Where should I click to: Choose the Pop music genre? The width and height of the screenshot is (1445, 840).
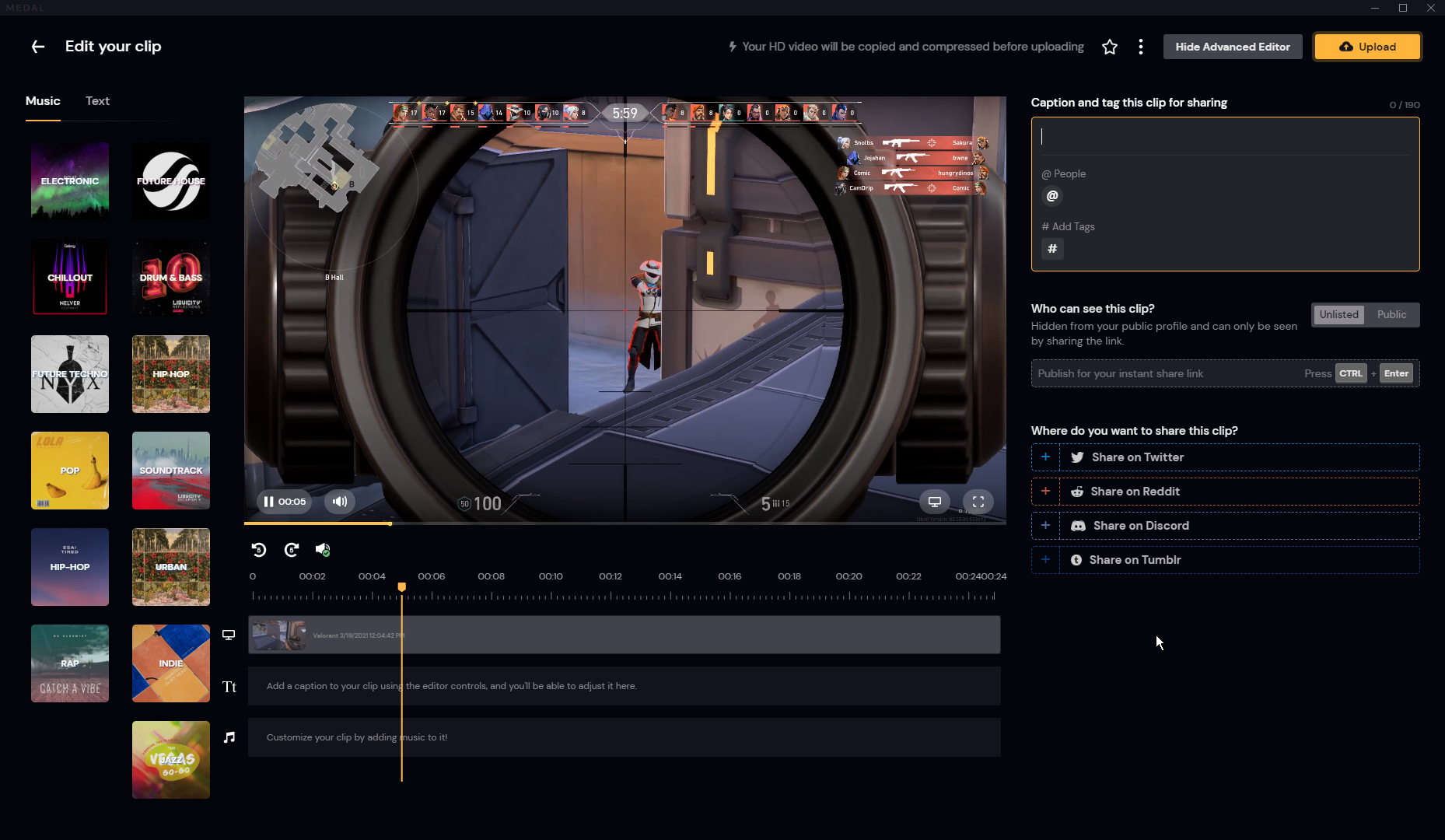pos(70,471)
